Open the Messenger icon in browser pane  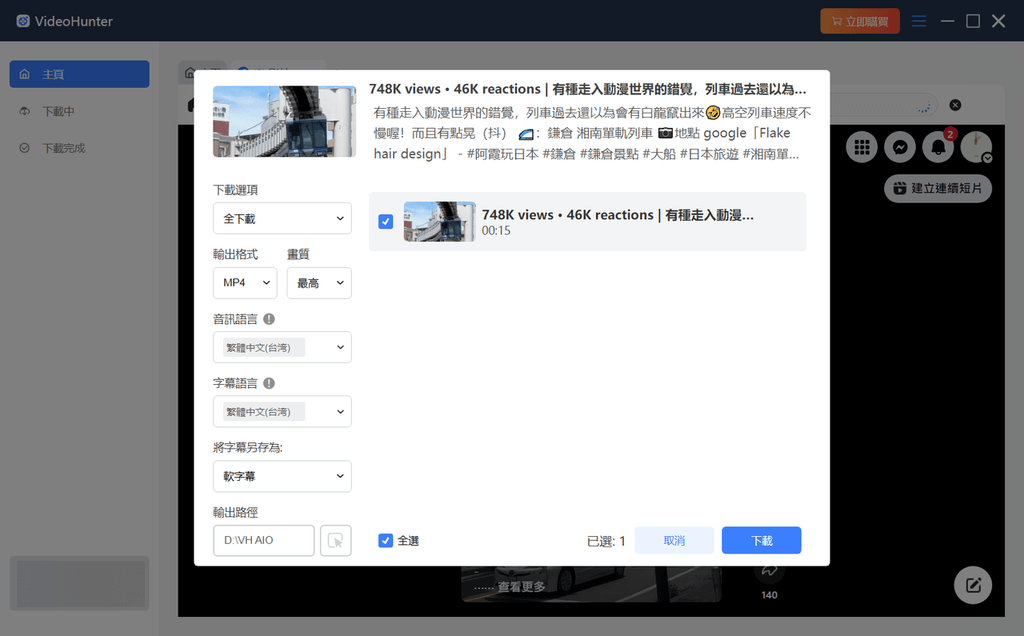point(900,148)
